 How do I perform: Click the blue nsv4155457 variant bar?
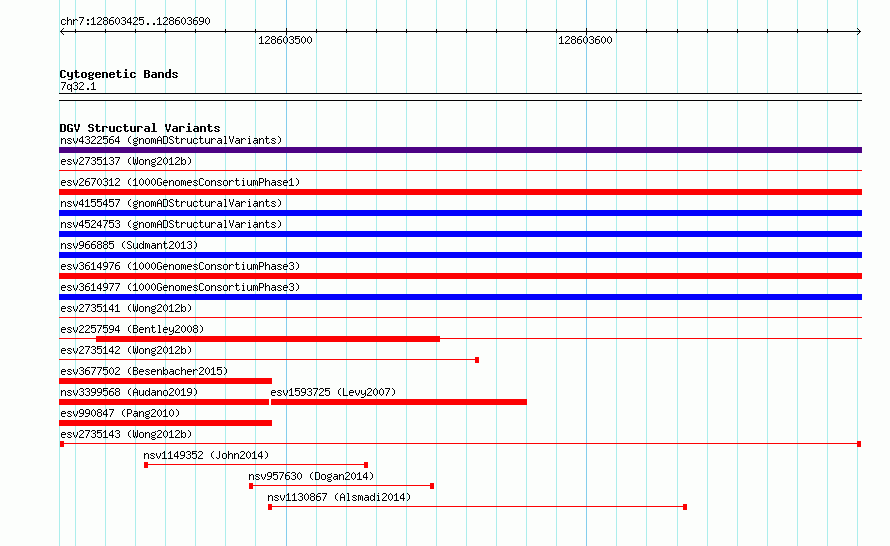[460, 213]
